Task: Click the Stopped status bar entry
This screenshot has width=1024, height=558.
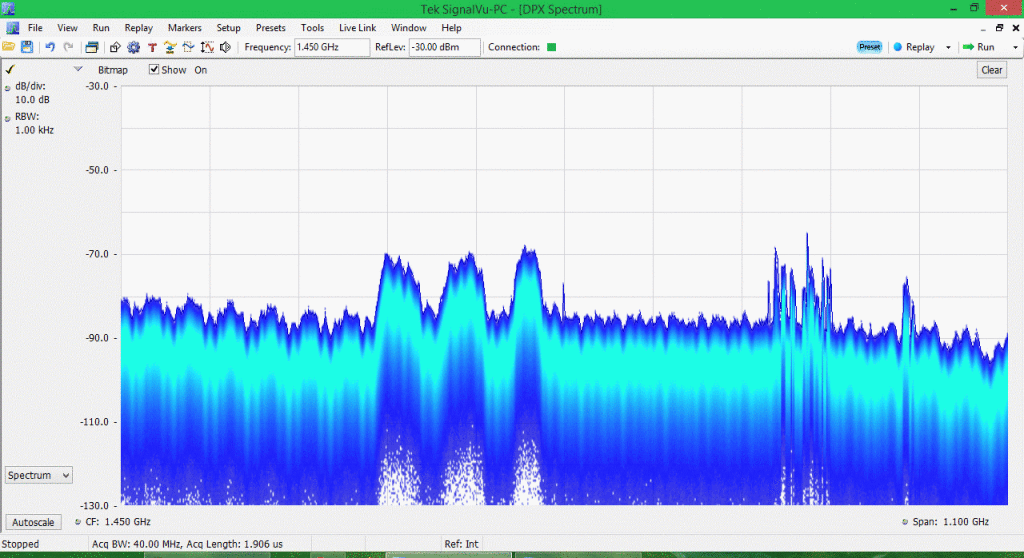Action: click(x=20, y=544)
